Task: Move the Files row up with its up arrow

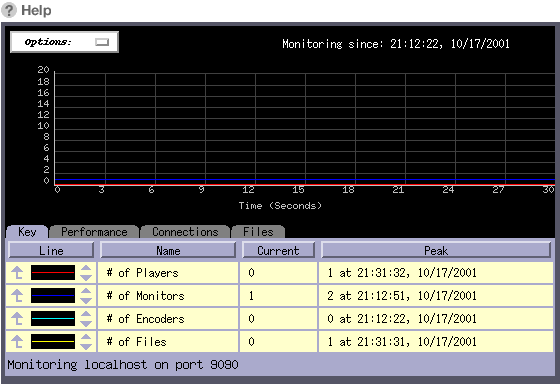Action: tap(17, 342)
